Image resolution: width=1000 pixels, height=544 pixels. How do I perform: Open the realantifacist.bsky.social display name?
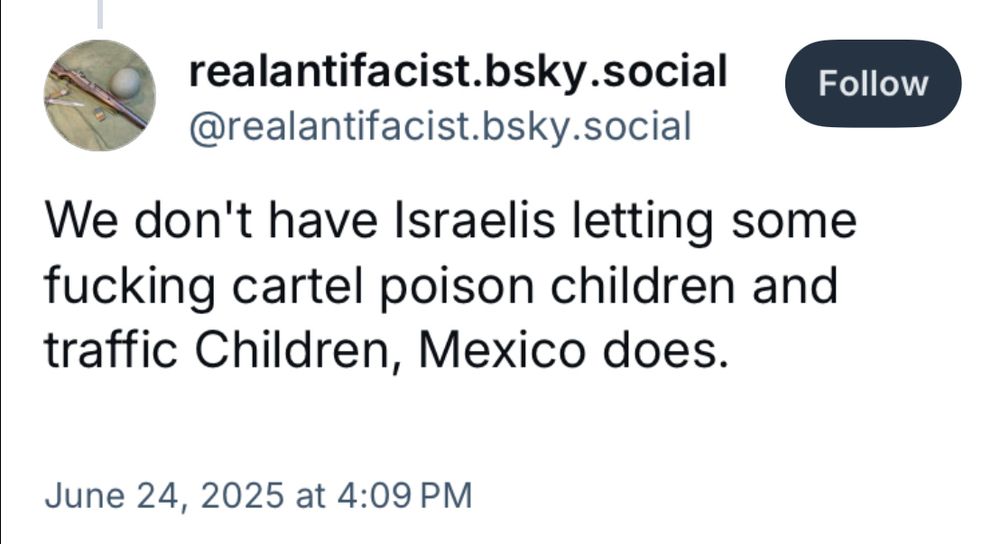click(x=458, y=71)
